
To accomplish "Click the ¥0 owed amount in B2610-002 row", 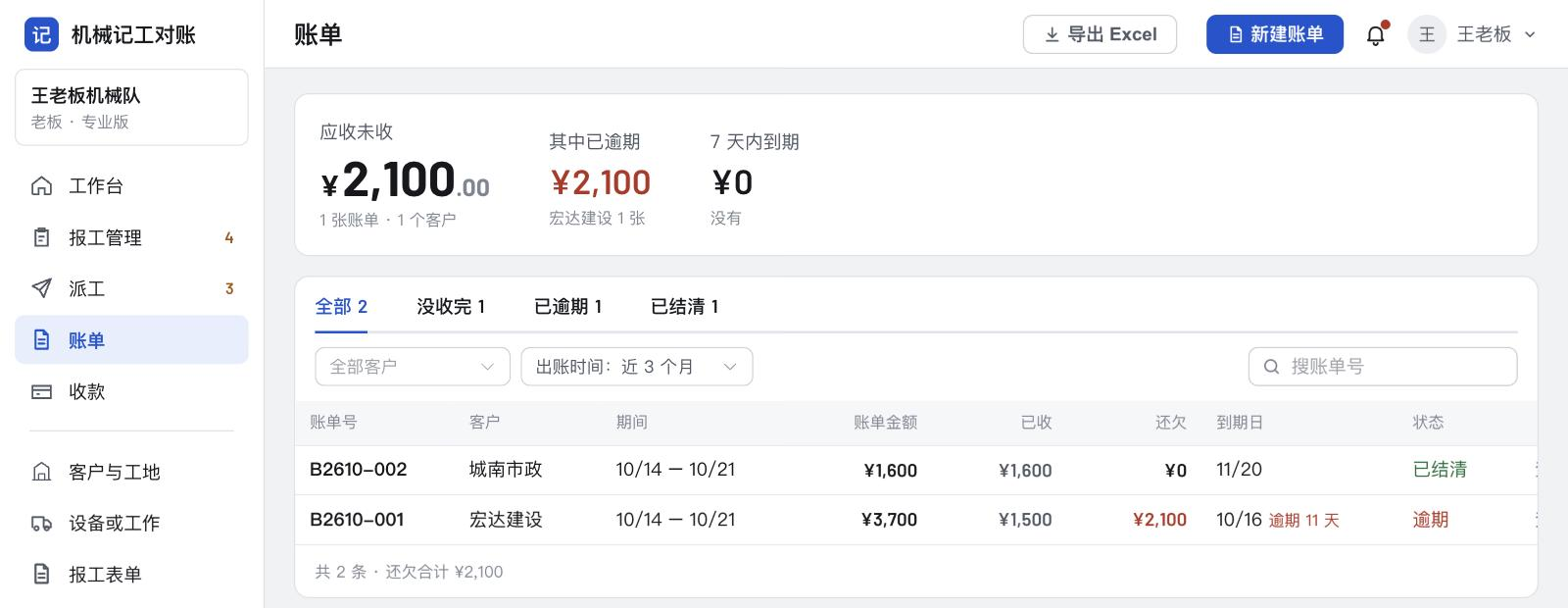I will [x=1176, y=471].
